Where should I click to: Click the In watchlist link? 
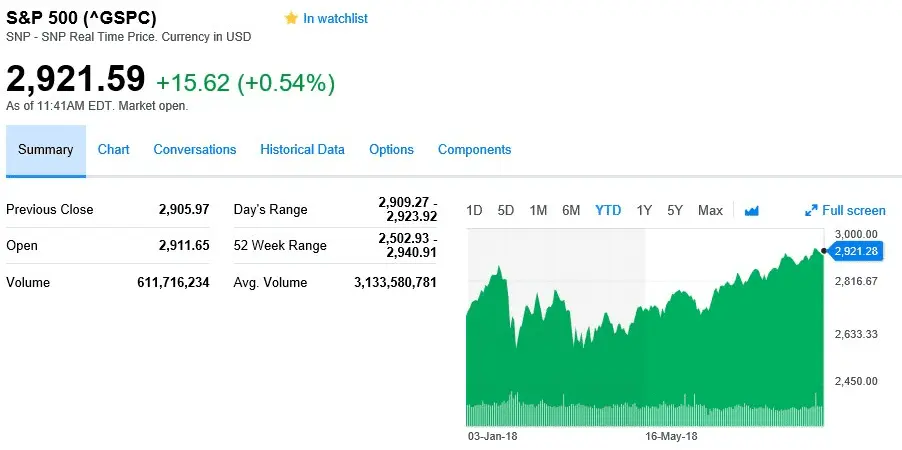click(x=335, y=18)
